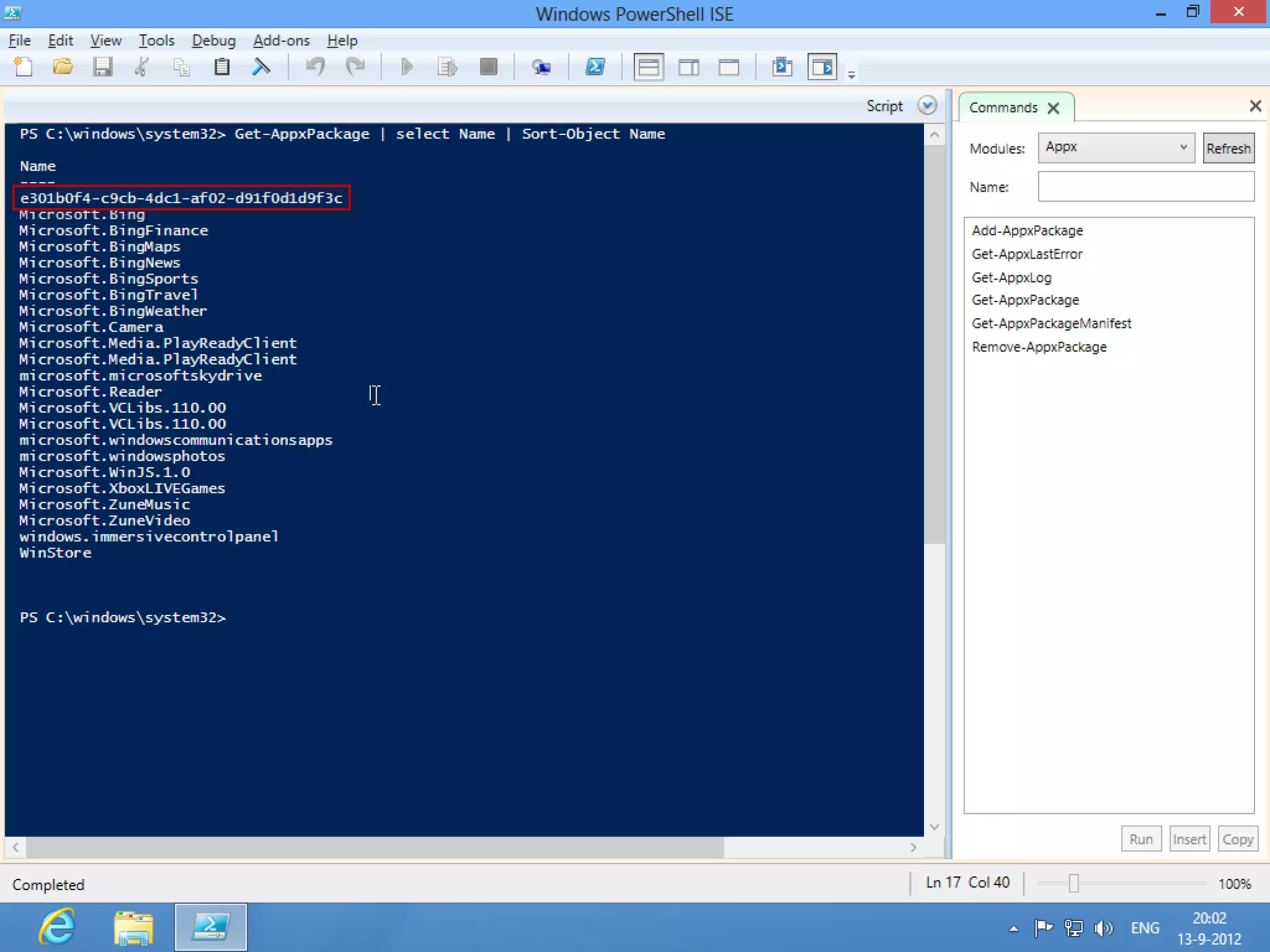Adjust the zoom slider thumb

1073,883
